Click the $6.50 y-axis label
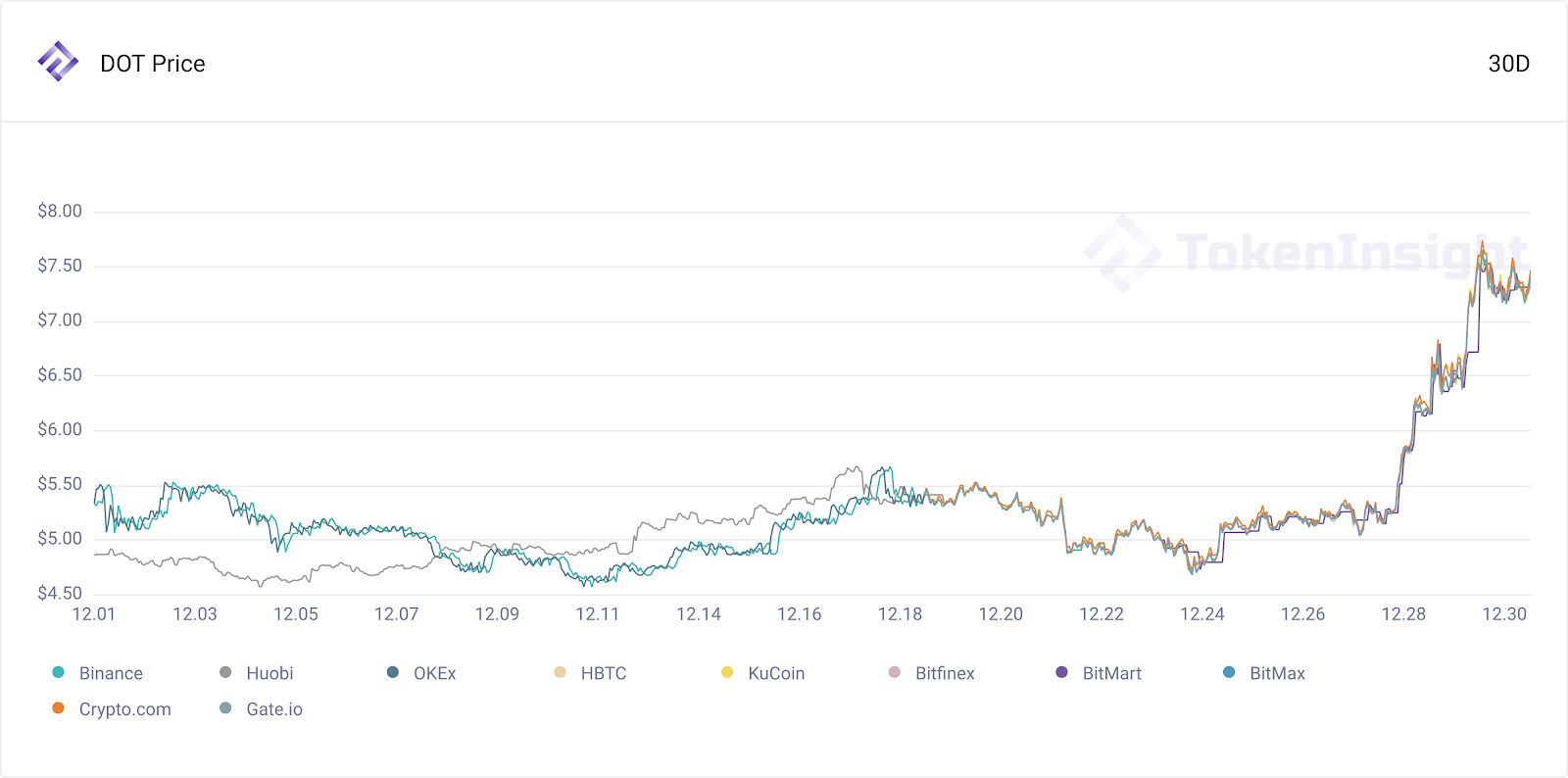Viewport: 1568px width, 778px height. coord(60,374)
